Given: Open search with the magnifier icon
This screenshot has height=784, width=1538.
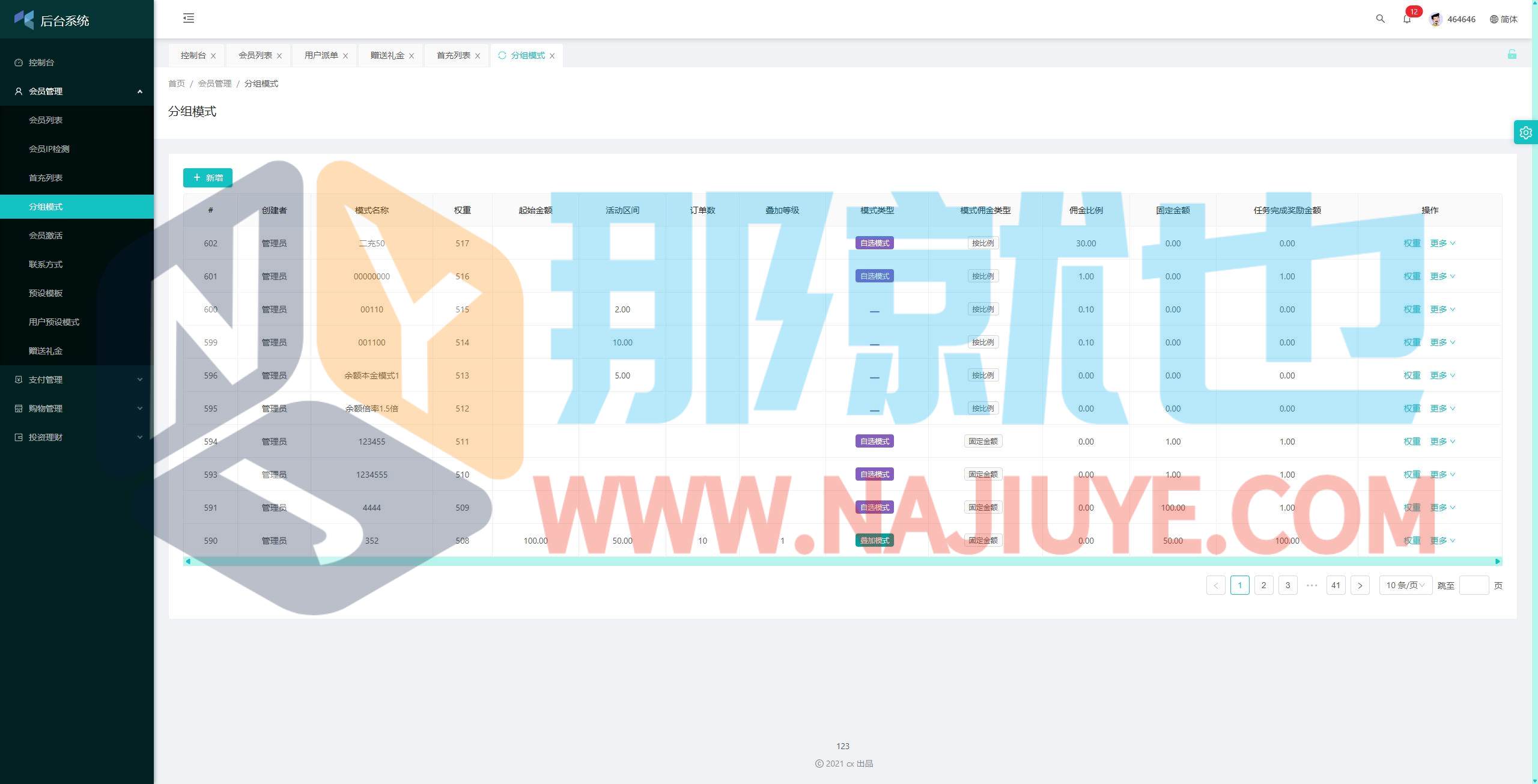Looking at the screenshot, I should pos(1380,19).
